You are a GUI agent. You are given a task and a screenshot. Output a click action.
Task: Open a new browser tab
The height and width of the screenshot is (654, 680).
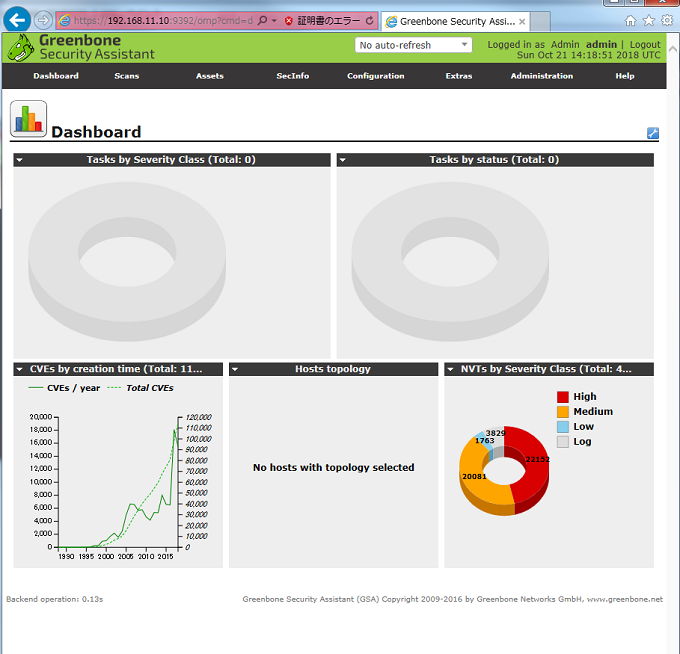click(x=540, y=21)
